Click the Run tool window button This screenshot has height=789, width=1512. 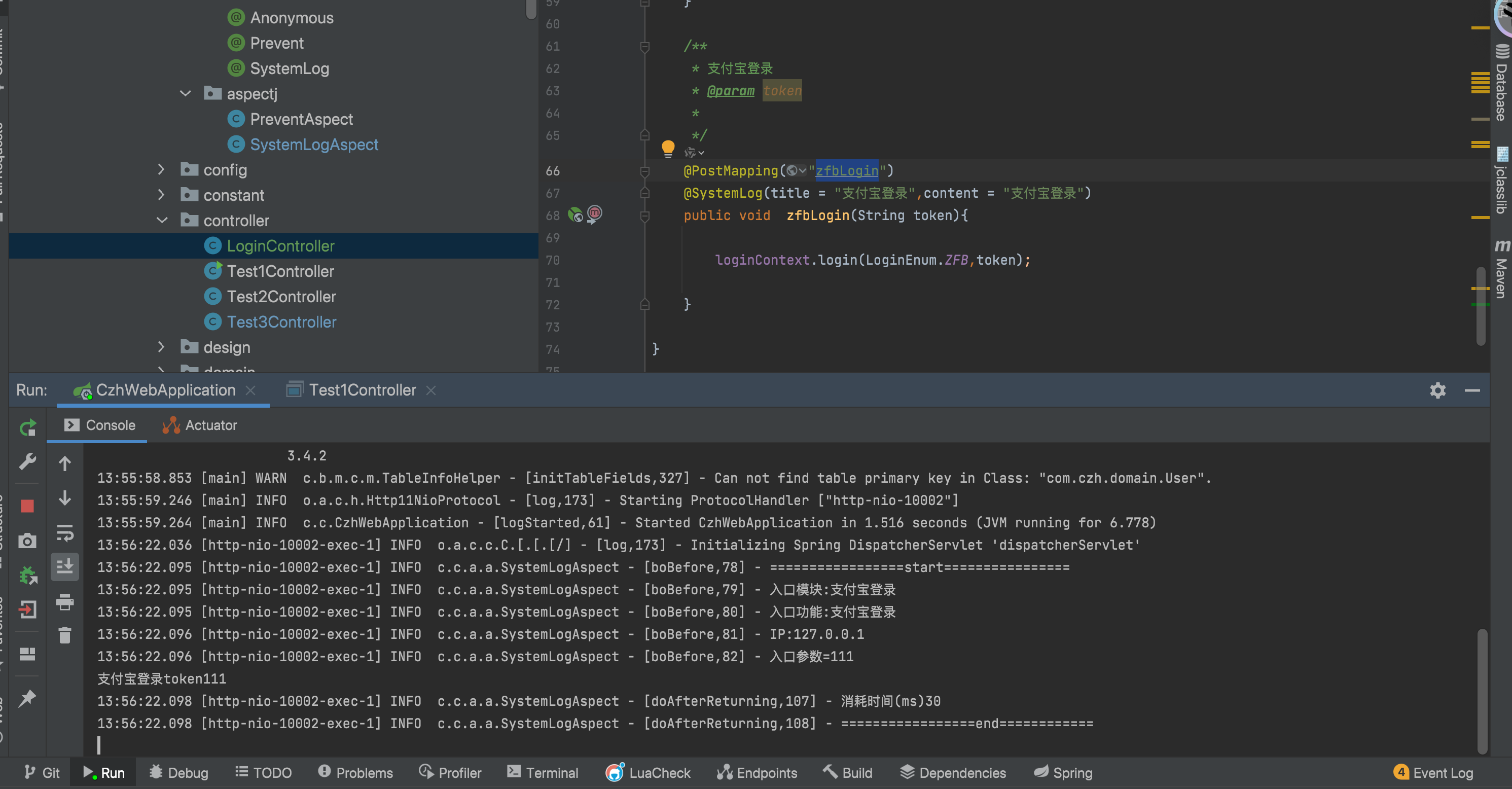point(103,773)
